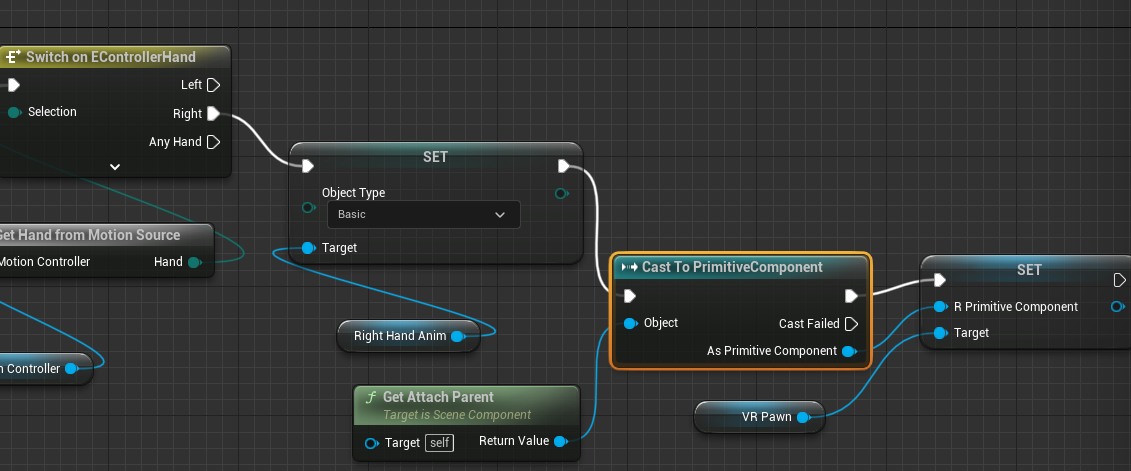
Task: Select the second SET node header
Action: point(1029,270)
